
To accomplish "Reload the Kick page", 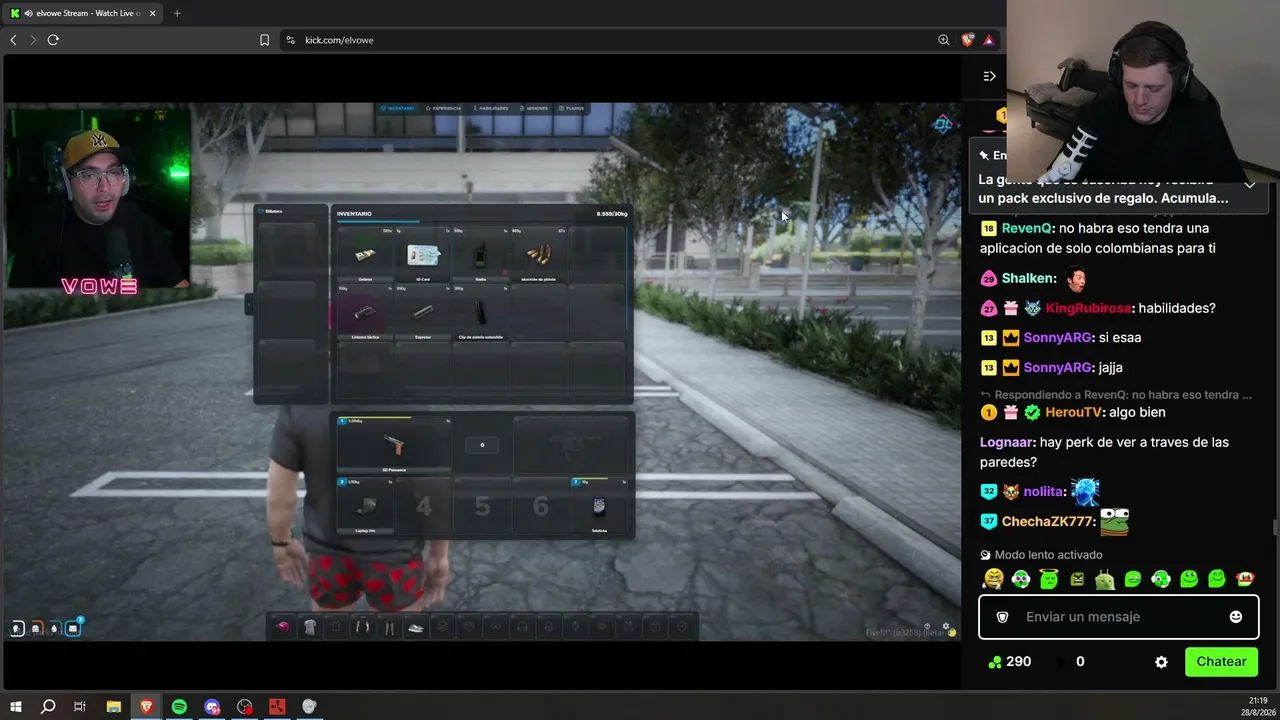I will (53, 40).
